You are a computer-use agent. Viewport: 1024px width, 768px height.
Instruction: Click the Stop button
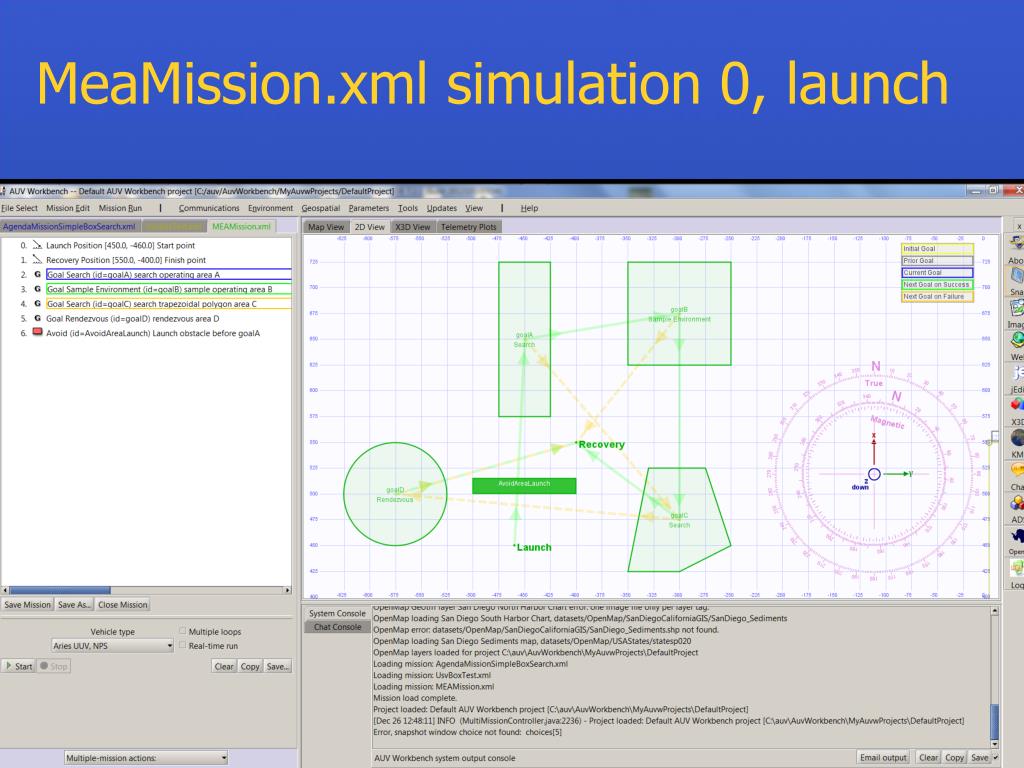54,666
